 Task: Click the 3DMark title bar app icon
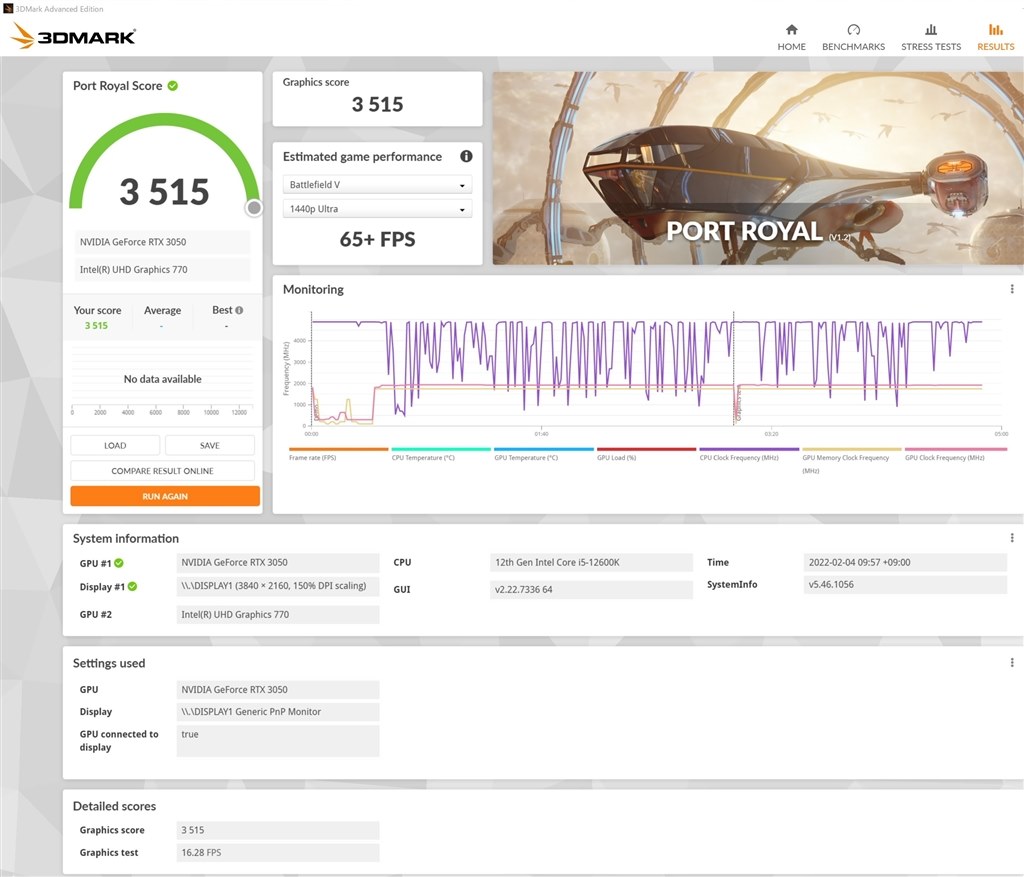(x=8, y=8)
